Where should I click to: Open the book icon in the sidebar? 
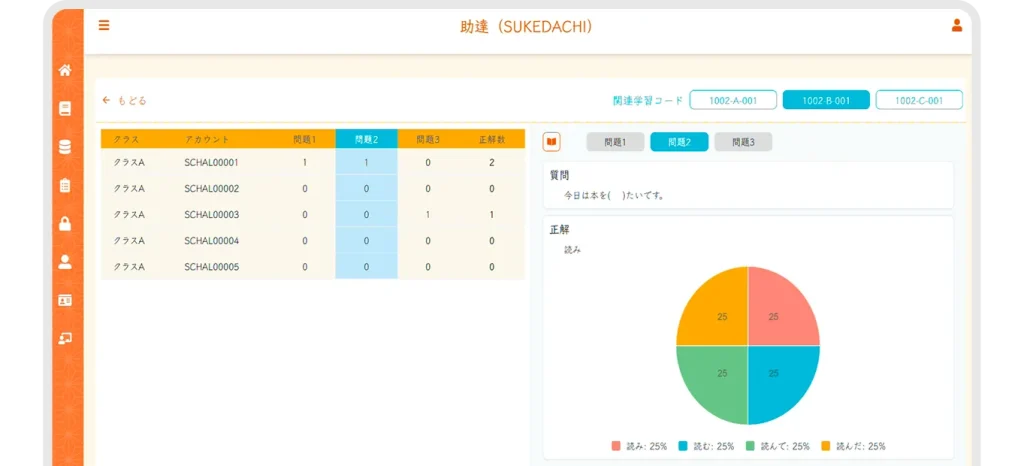65,109
